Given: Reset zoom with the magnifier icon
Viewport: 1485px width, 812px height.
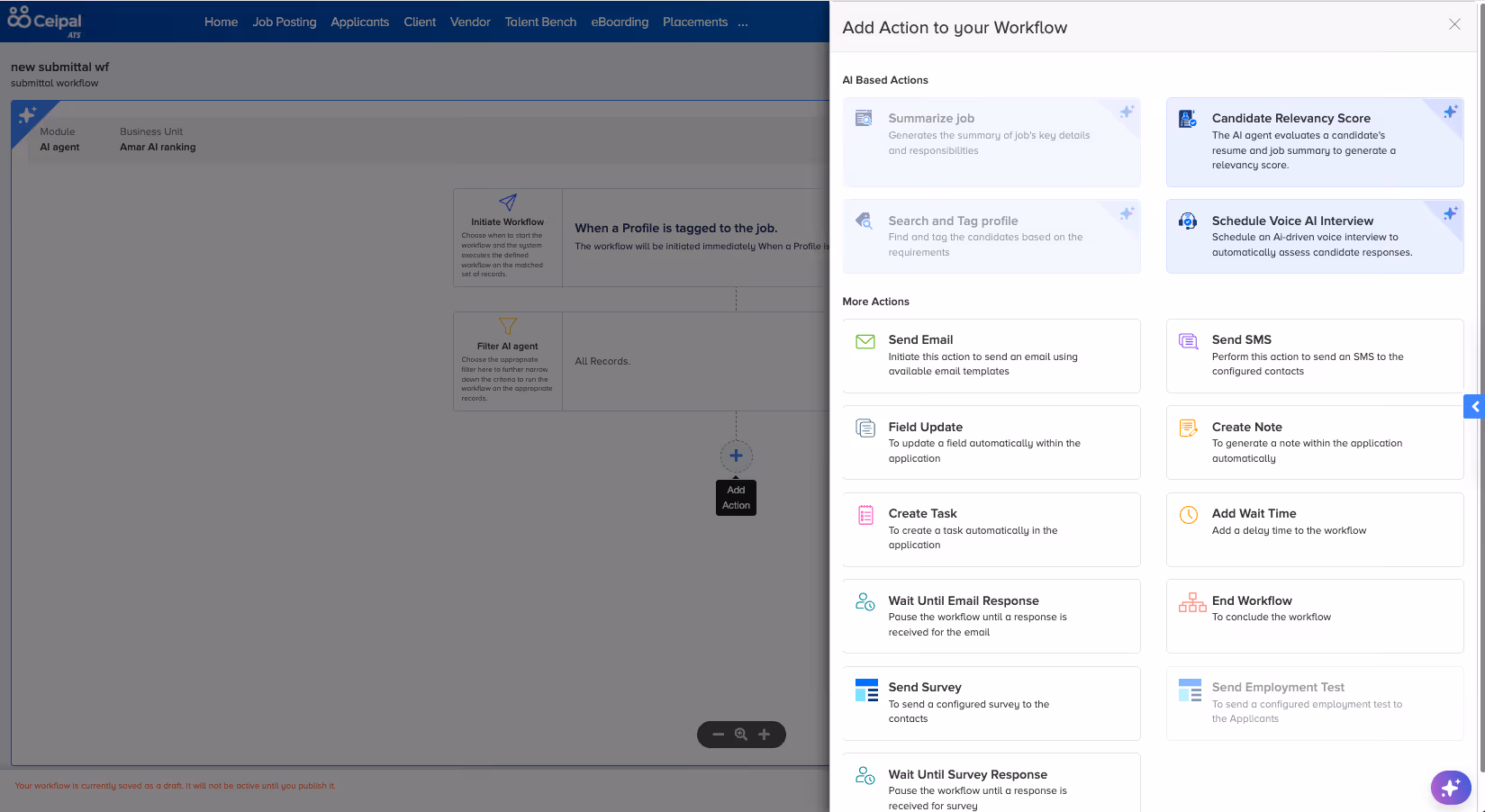Looking at the screenshot, I should [x=741, y=735].
